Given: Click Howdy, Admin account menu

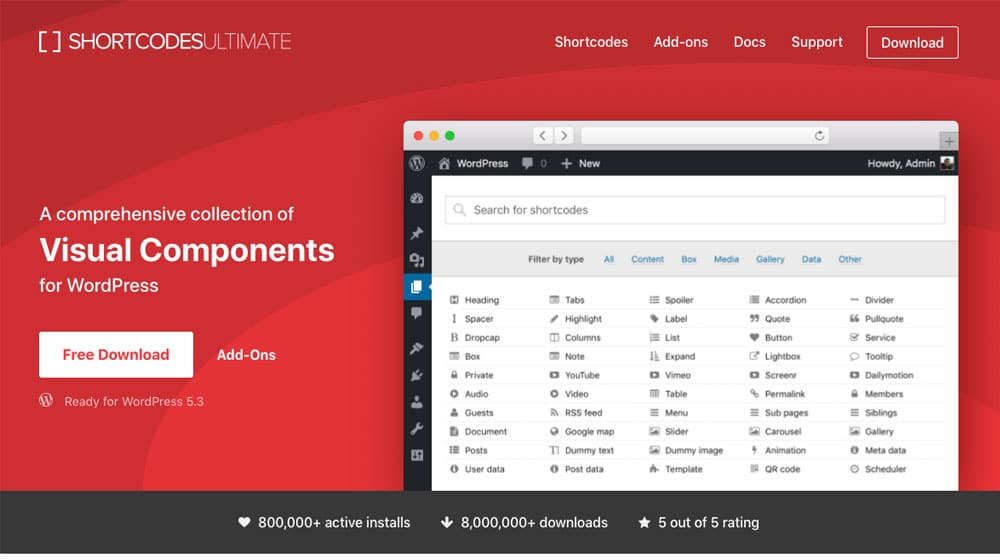Looking at the screenshot, I should 910,163.
